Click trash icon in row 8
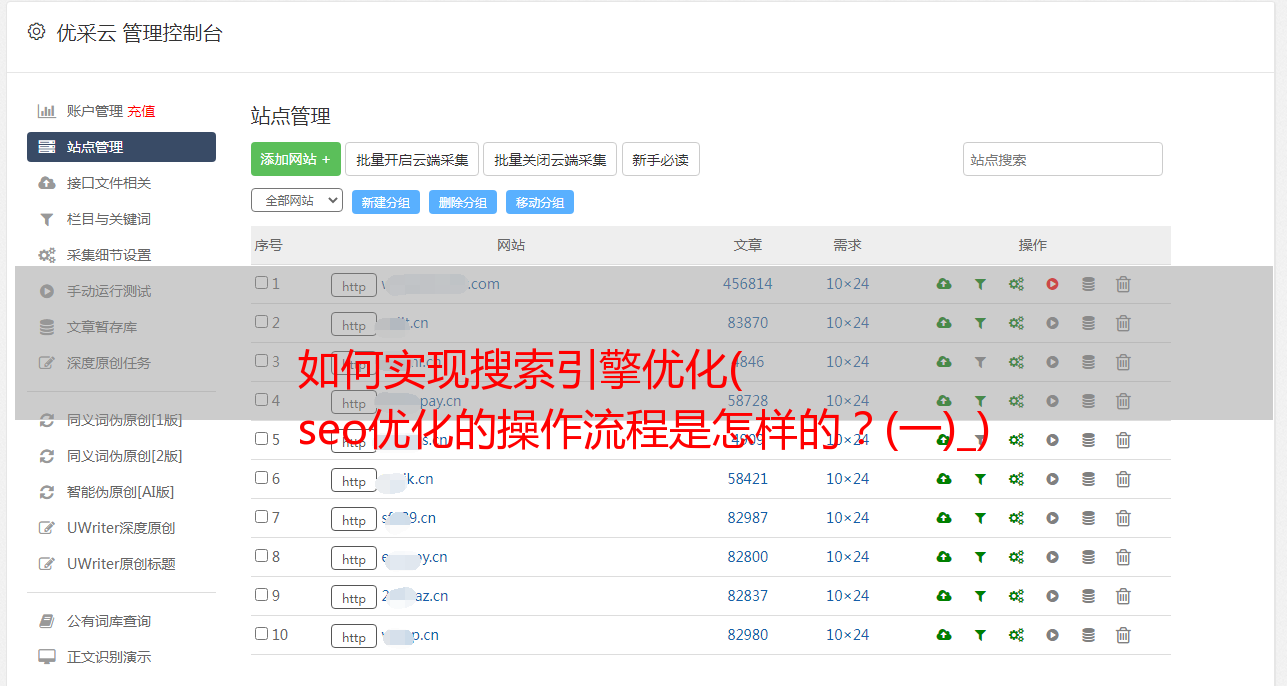 click(1123, 557)
